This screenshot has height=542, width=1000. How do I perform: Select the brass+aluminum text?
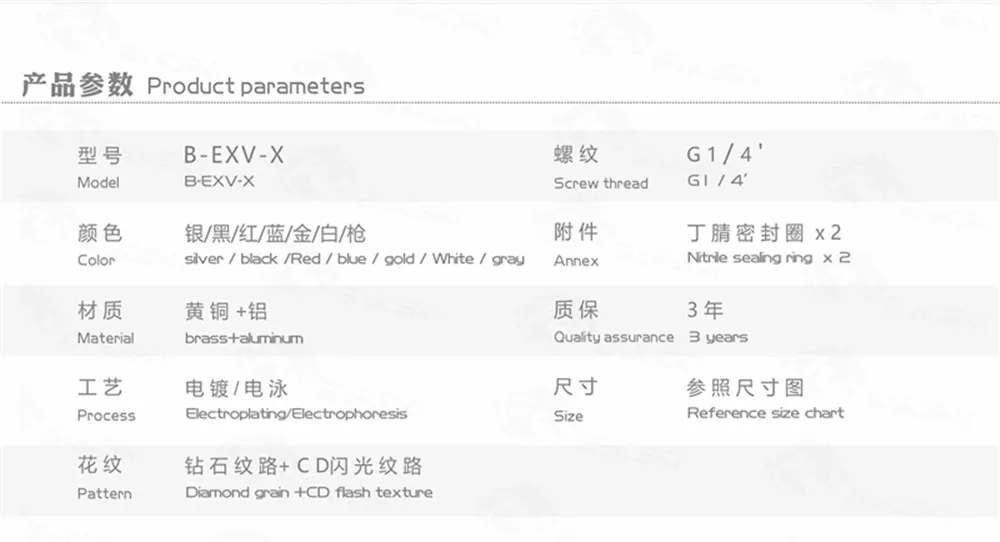(x=244, y=338)
